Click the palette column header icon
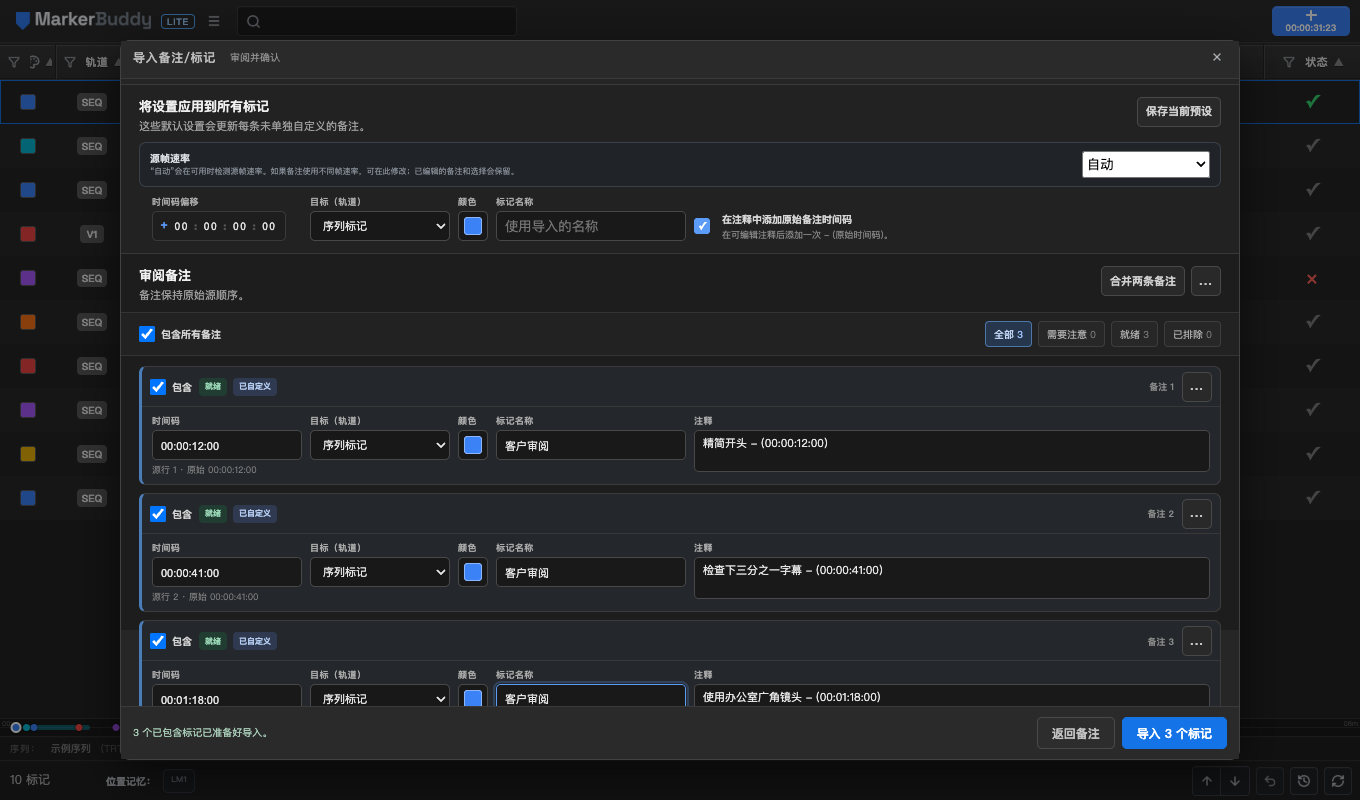Image resolution: width=1360 pixels, height=800 pixels. (x=34, y=62)
